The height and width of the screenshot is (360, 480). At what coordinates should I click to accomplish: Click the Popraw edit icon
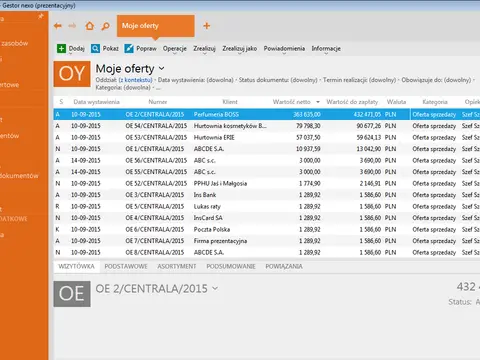pyautogui.click(x=129, y=49)
